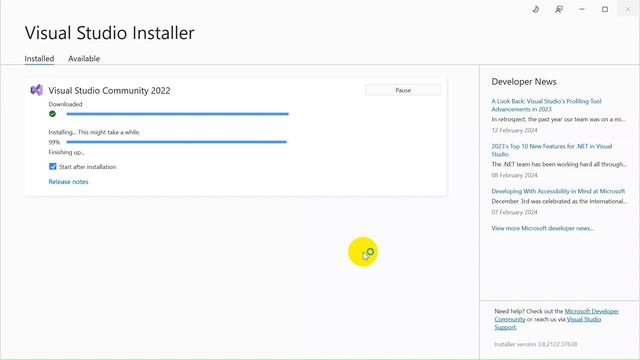The width and height of the screenshot is (640, 360).
Task: Click the Developer News heading
Action: [524, 82]
